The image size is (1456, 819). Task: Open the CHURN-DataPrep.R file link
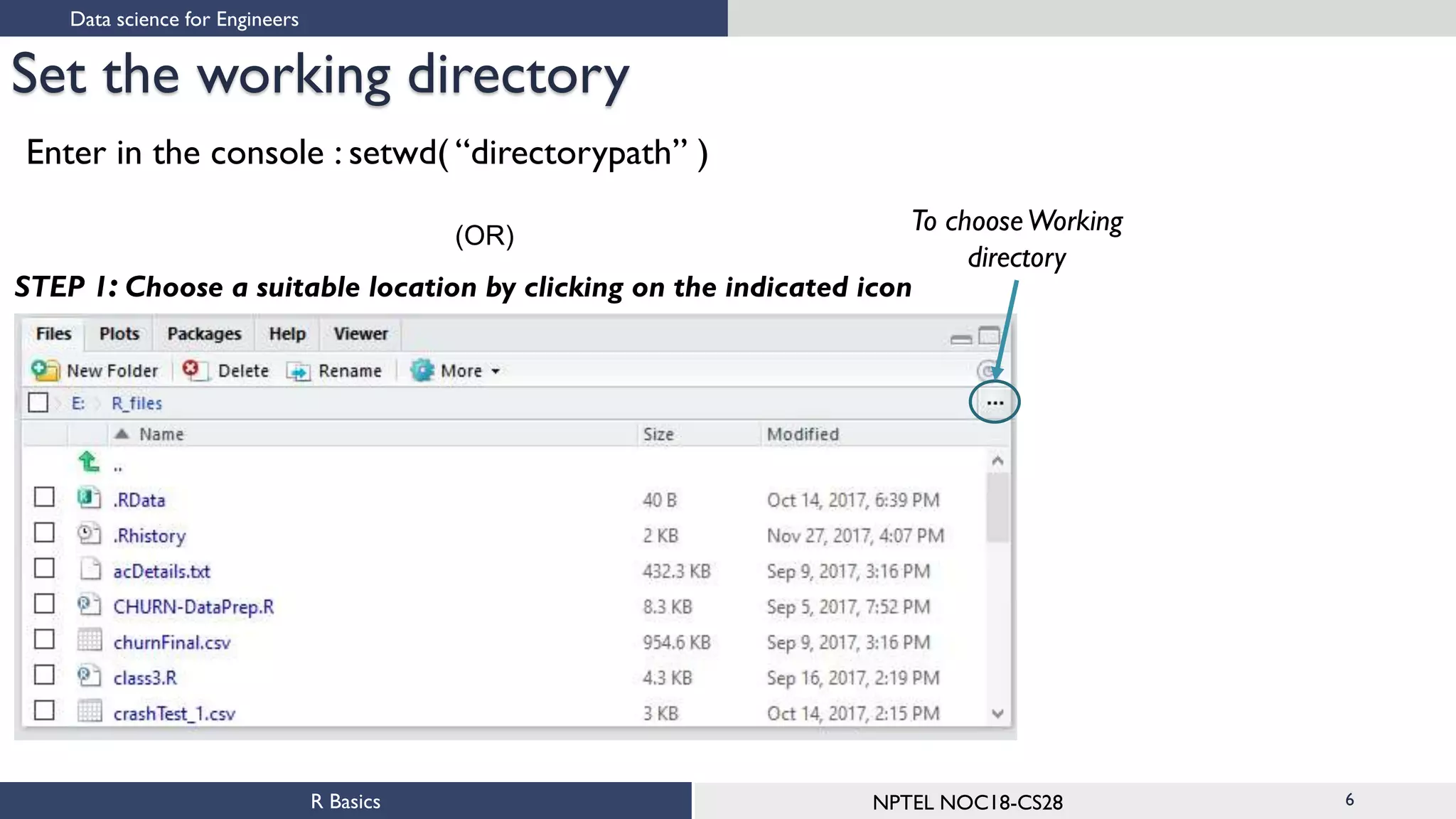[193, 607]
